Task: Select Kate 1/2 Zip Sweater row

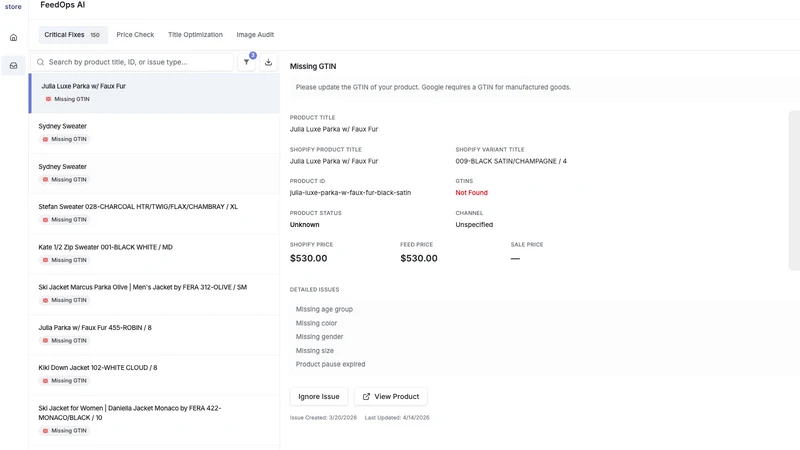Action: pyautogui.click(x=154, y=254)
